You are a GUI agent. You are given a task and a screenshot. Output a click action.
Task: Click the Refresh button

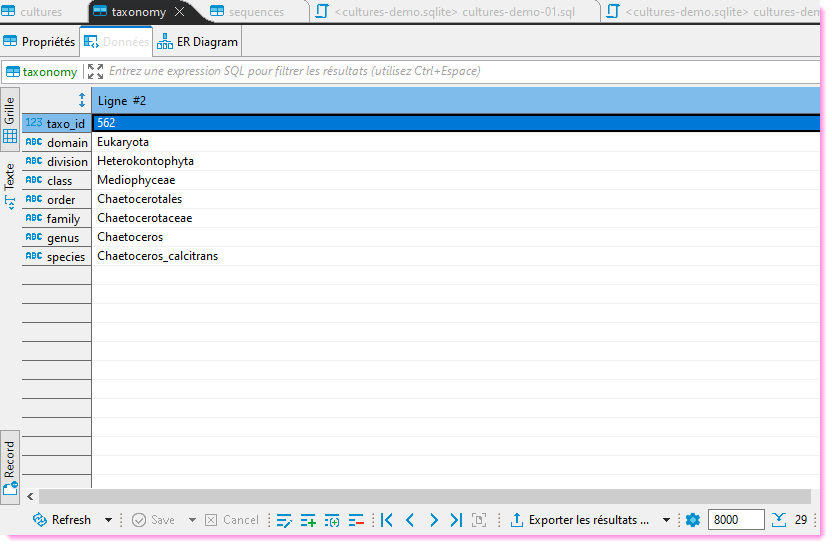(x=62, y=520)
